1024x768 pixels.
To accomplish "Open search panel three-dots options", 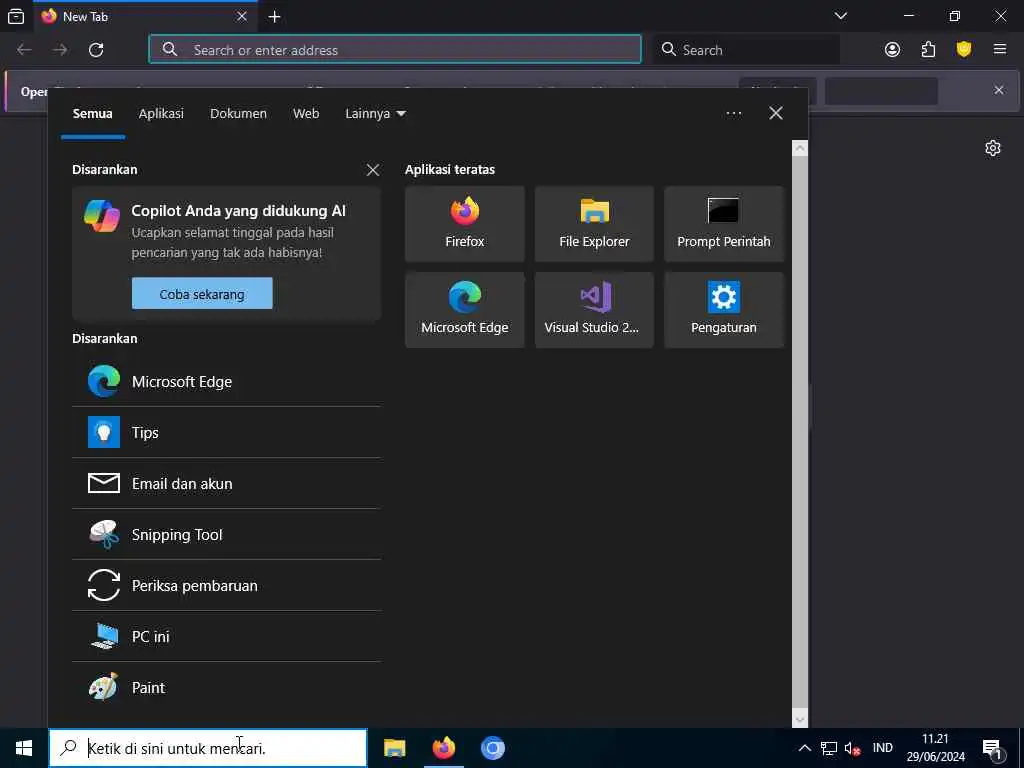I will click(x=733, y=114).
